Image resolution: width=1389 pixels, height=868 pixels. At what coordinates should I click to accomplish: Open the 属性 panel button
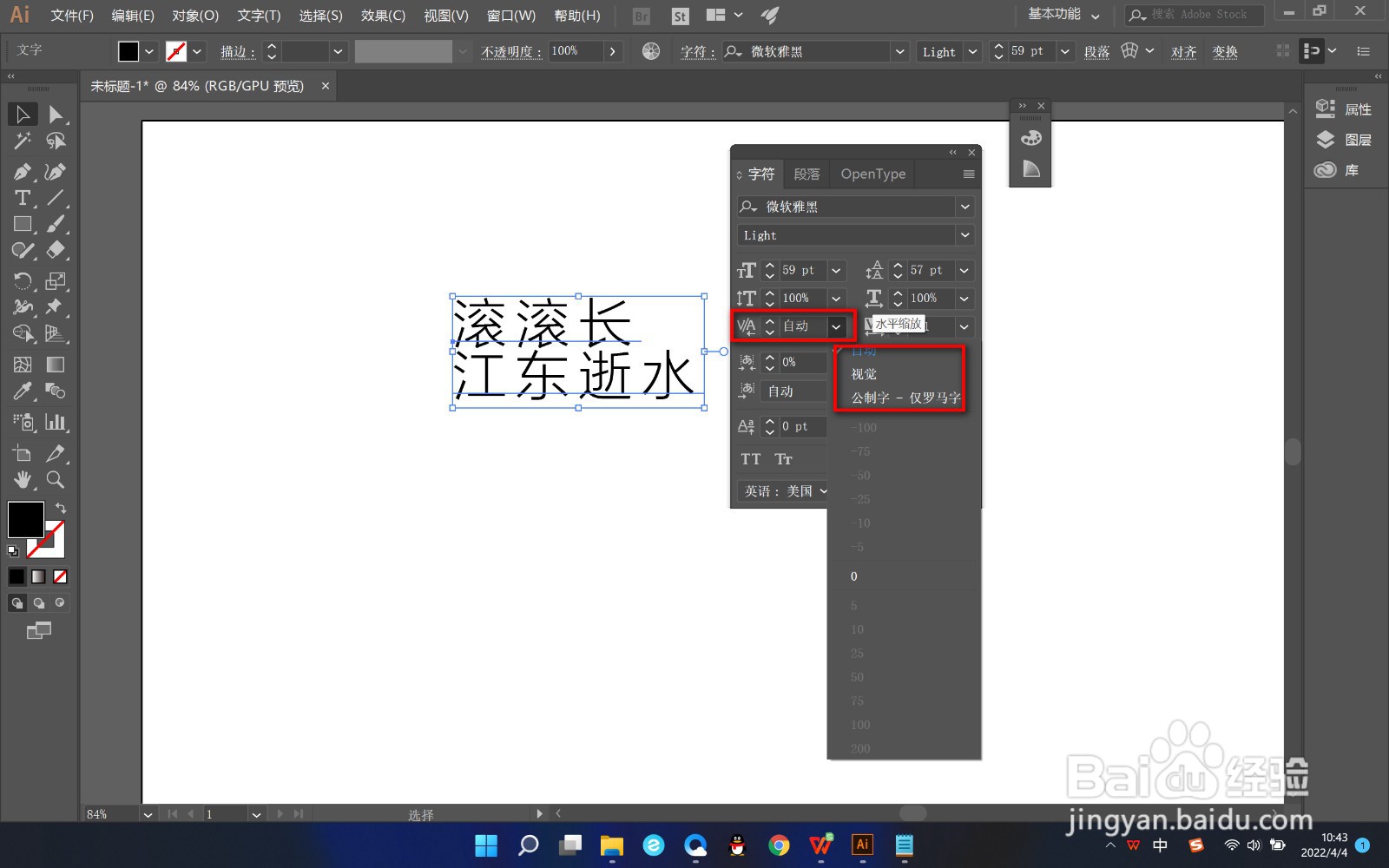1344,109
